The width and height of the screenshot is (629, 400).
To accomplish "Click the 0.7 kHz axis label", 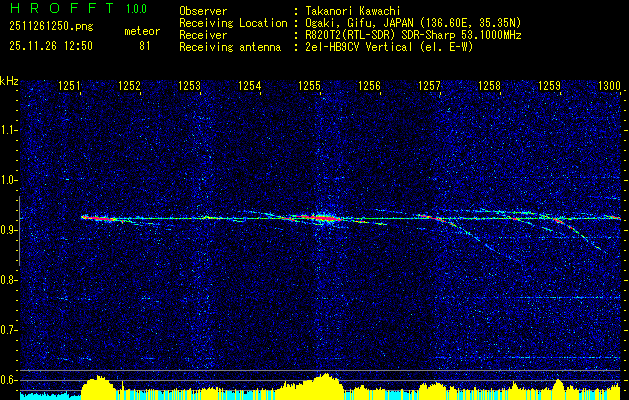I will [8, 330].
